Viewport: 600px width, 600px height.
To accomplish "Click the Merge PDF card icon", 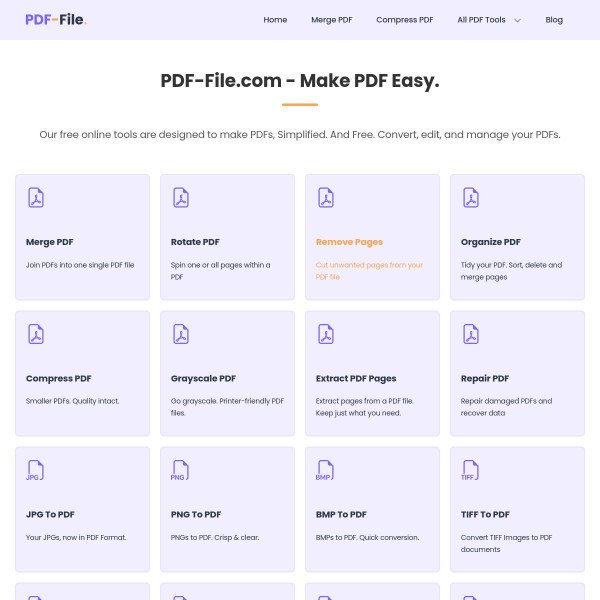I will [x=36, y=197].
